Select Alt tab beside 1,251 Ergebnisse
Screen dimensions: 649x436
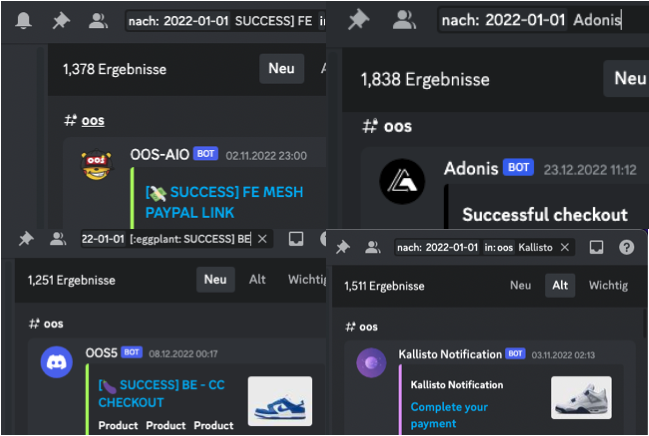click(257, 279)
